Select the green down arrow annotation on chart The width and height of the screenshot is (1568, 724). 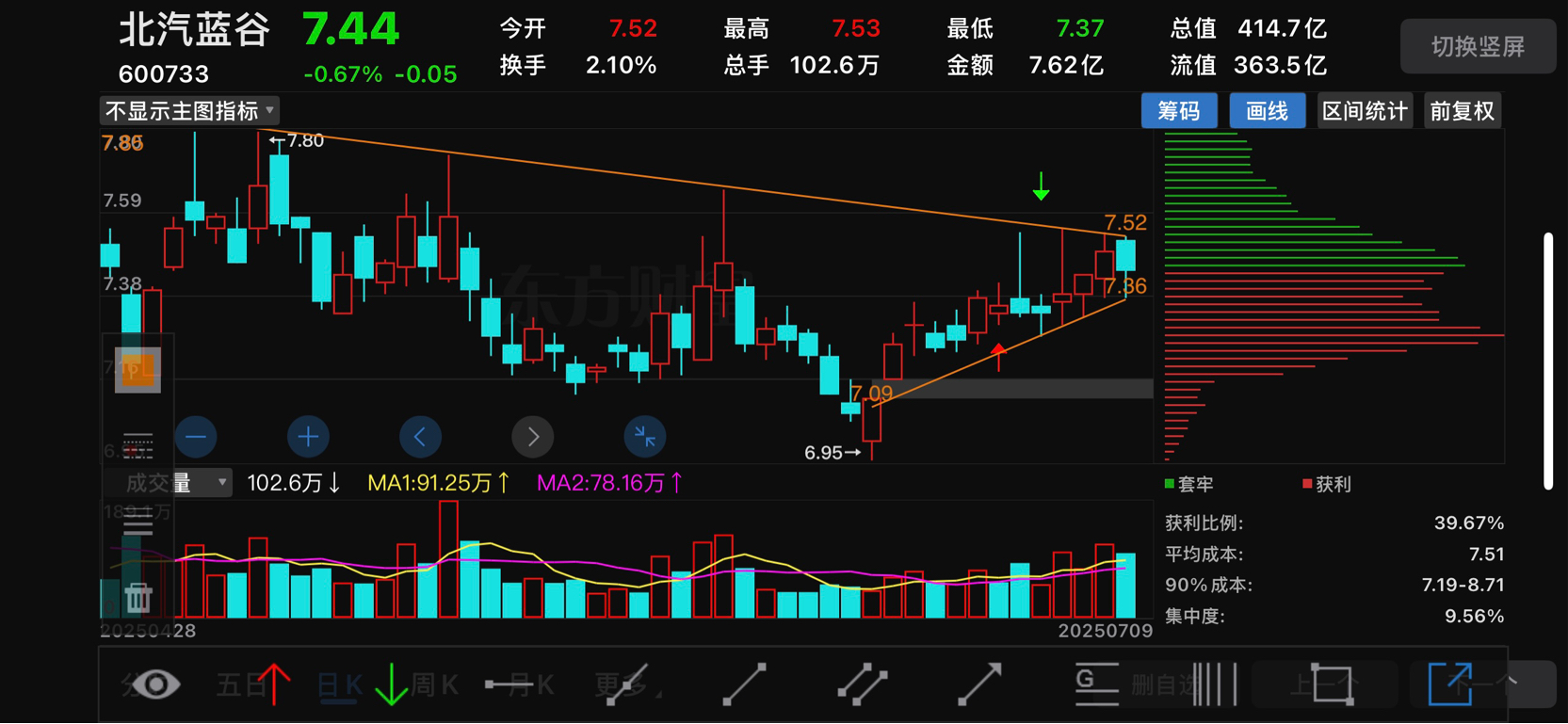tap(1041, 186)
